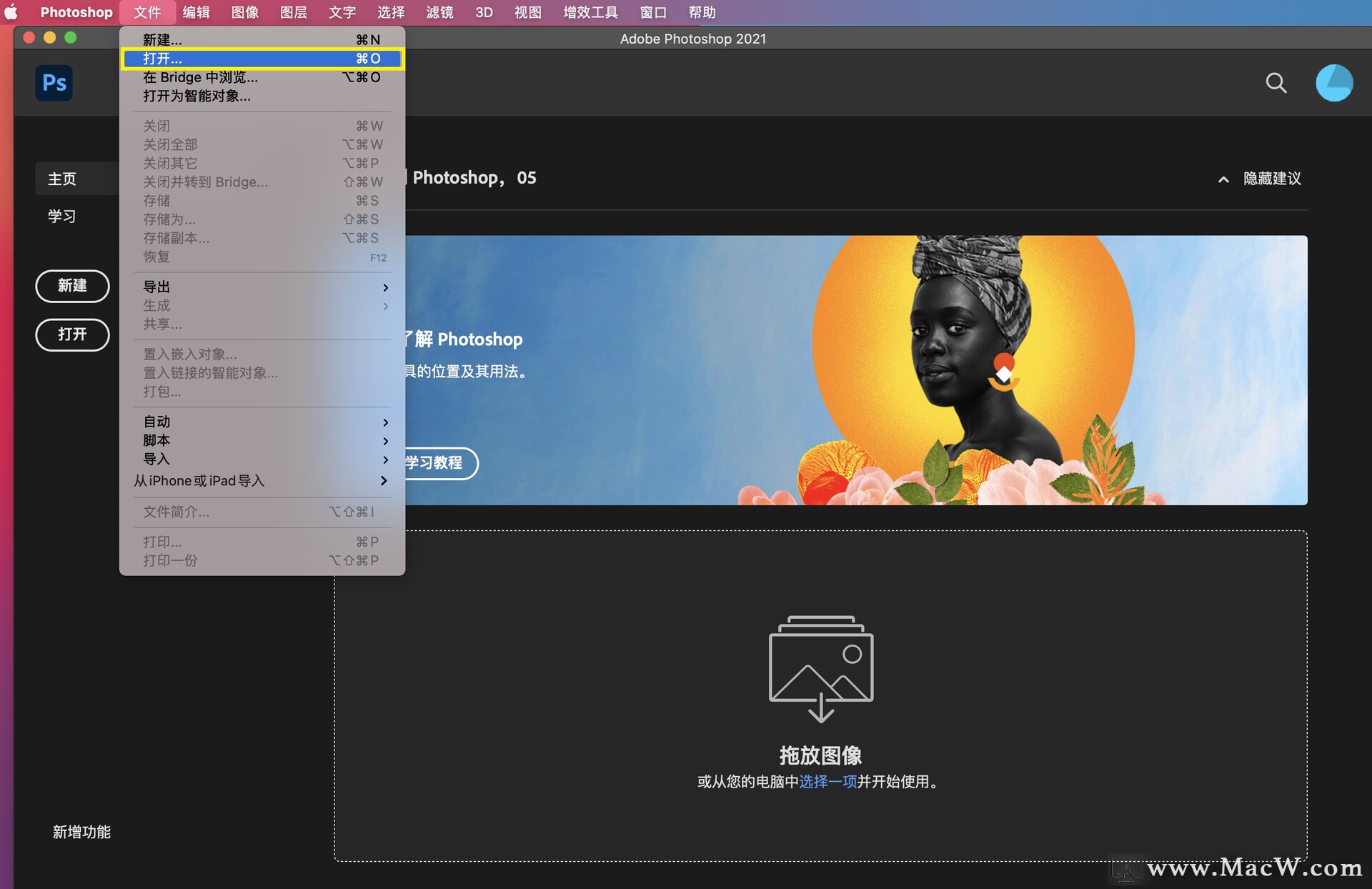Open the 图像 menu

coord(245,12)
